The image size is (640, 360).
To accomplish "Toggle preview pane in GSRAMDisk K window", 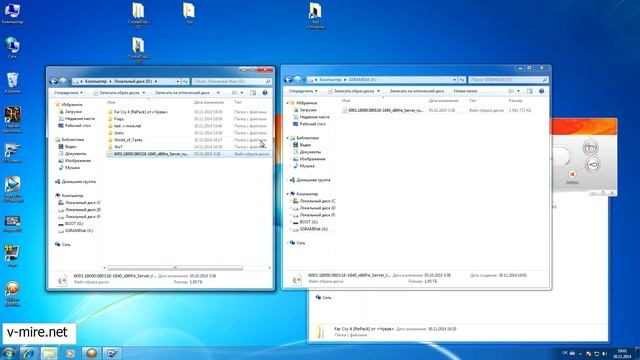I will [x=530, y=91].
